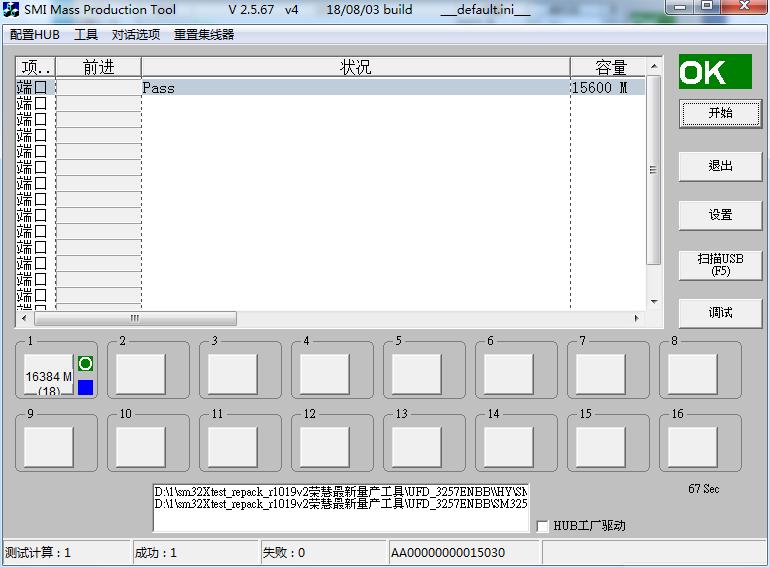
Task: Click list vertical scrollbar up arrow
Action: tap(654, 66)
